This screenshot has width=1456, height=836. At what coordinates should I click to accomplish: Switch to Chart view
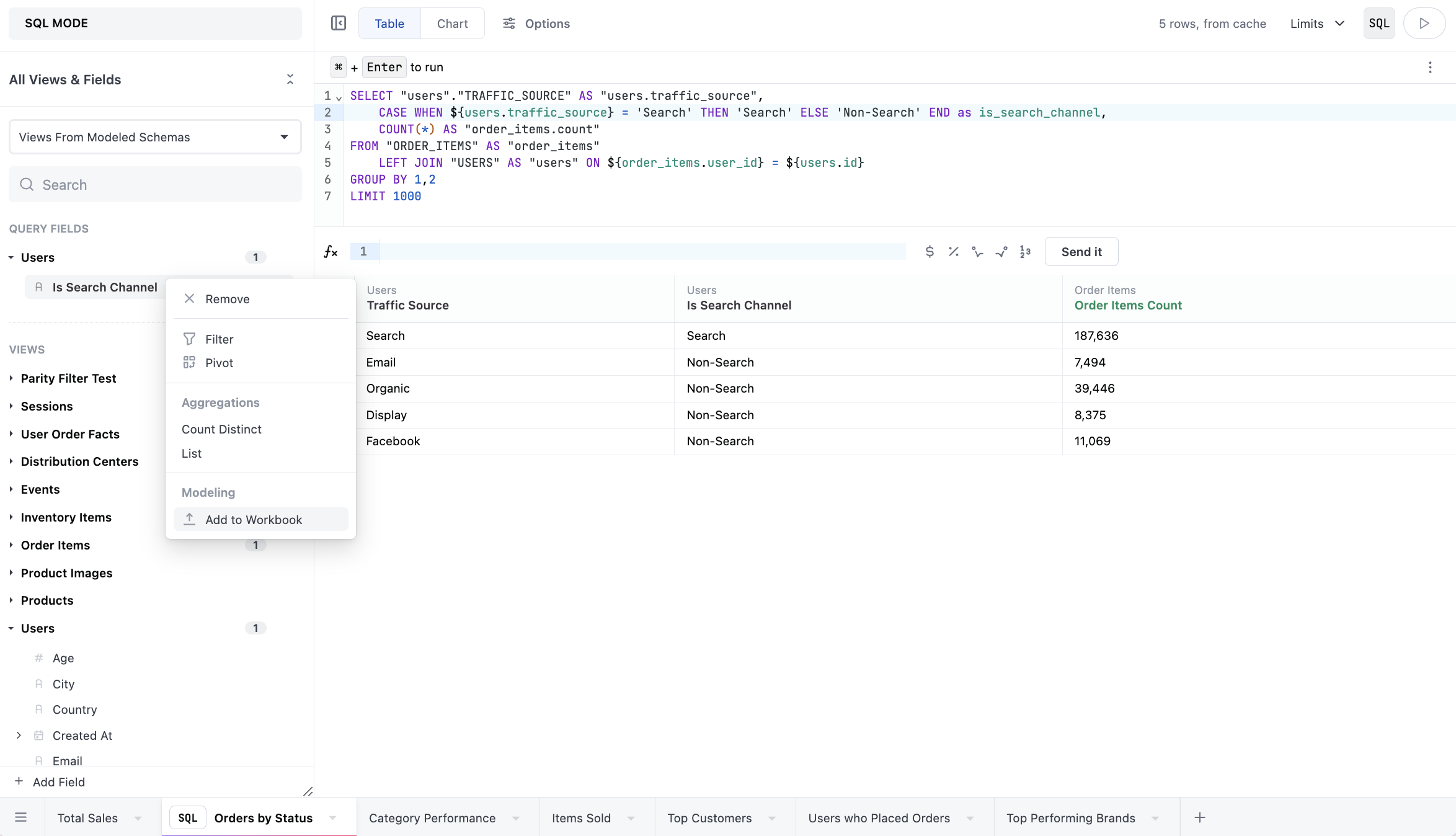452,24
